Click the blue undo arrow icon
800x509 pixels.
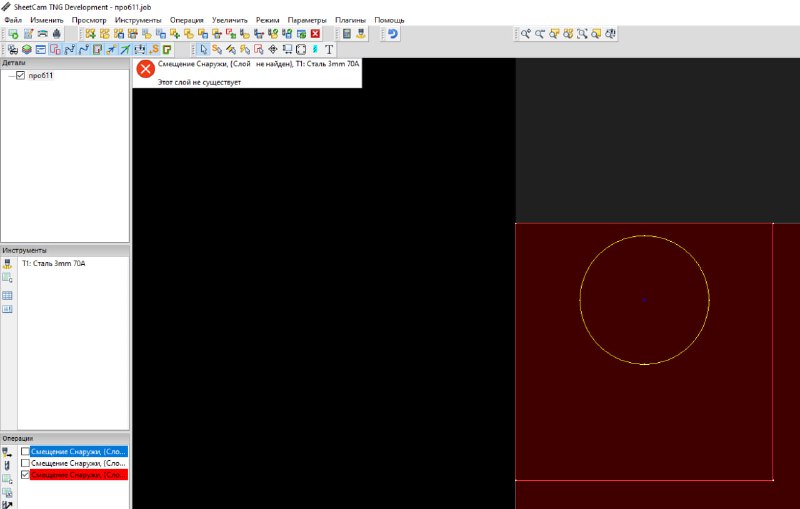(x=393, y=34)
